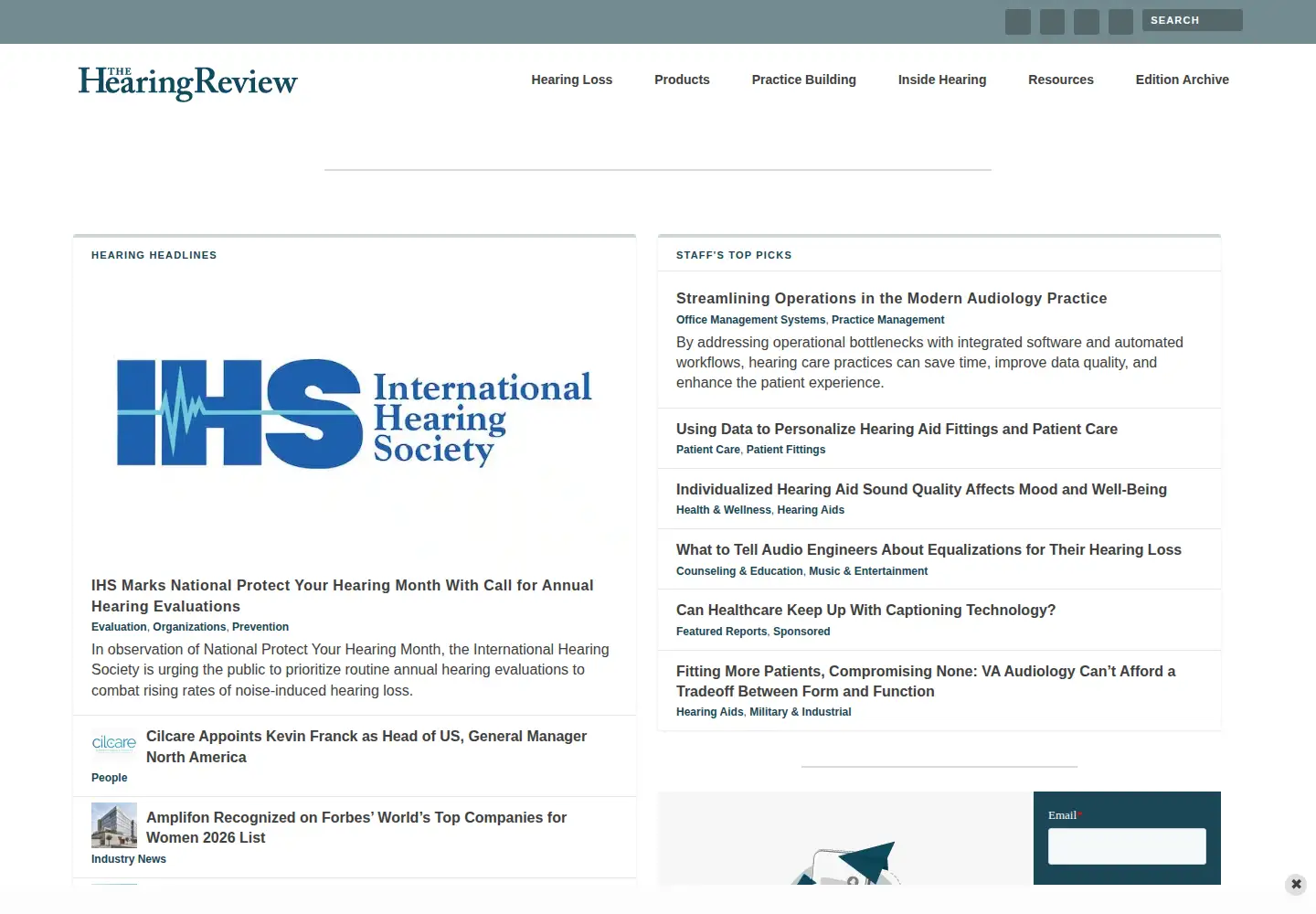Select the People category link
This screenshot has width=1316, height=914.
coord(110,778)
